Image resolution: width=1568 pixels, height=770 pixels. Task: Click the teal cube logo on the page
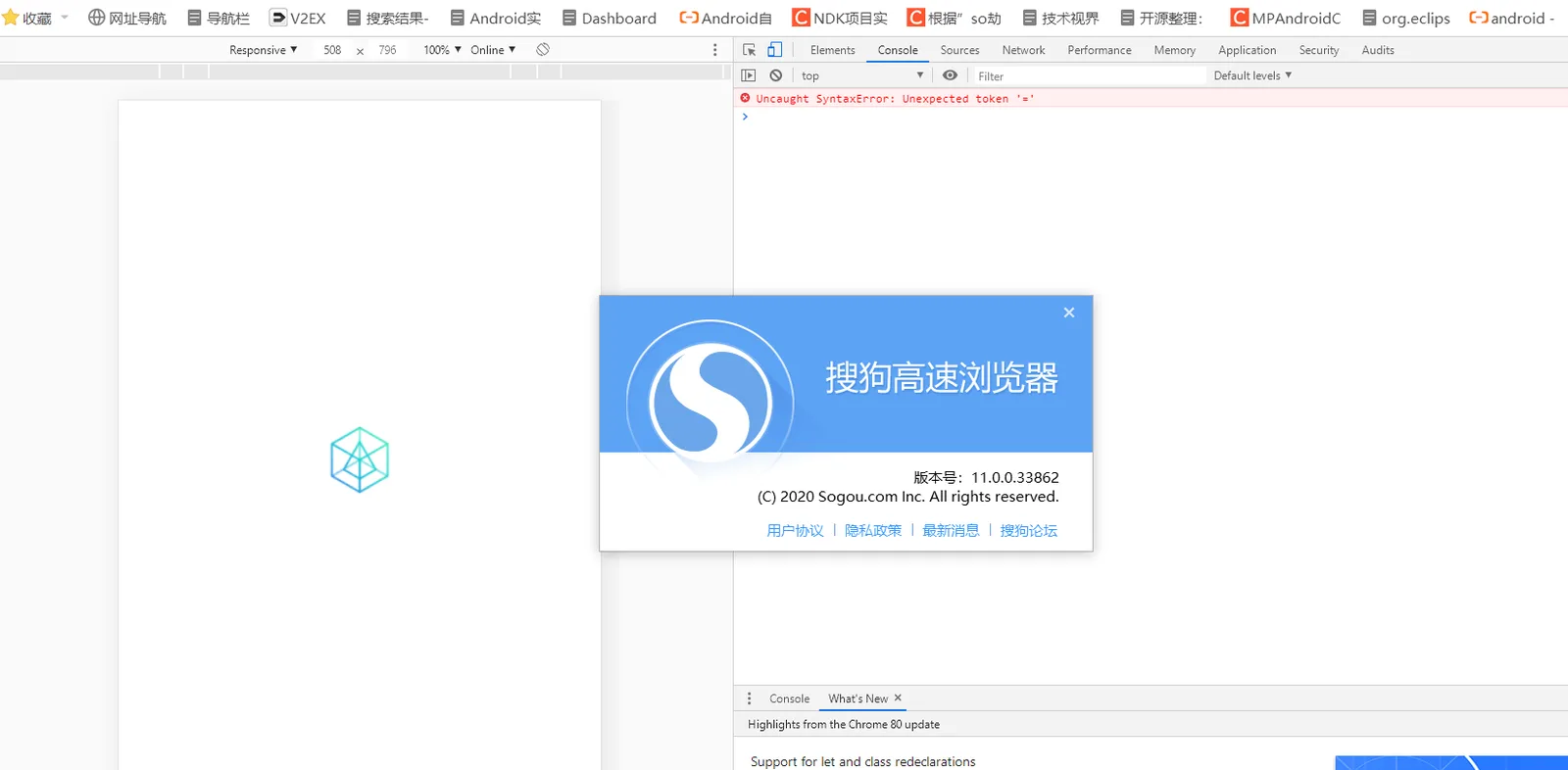360,459
